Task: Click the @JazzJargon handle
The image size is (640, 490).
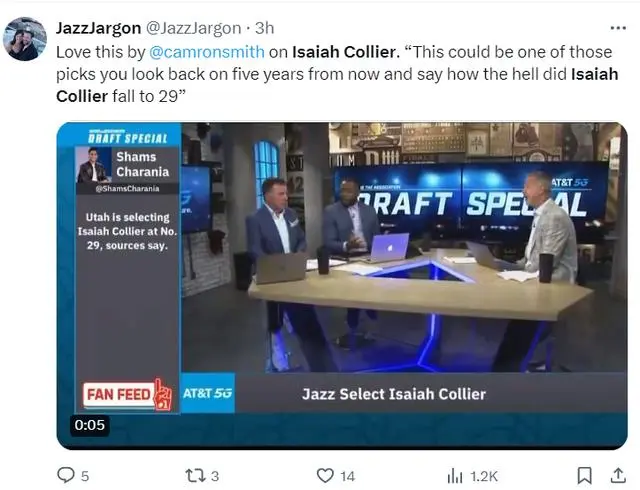Action: click(193, 28)
